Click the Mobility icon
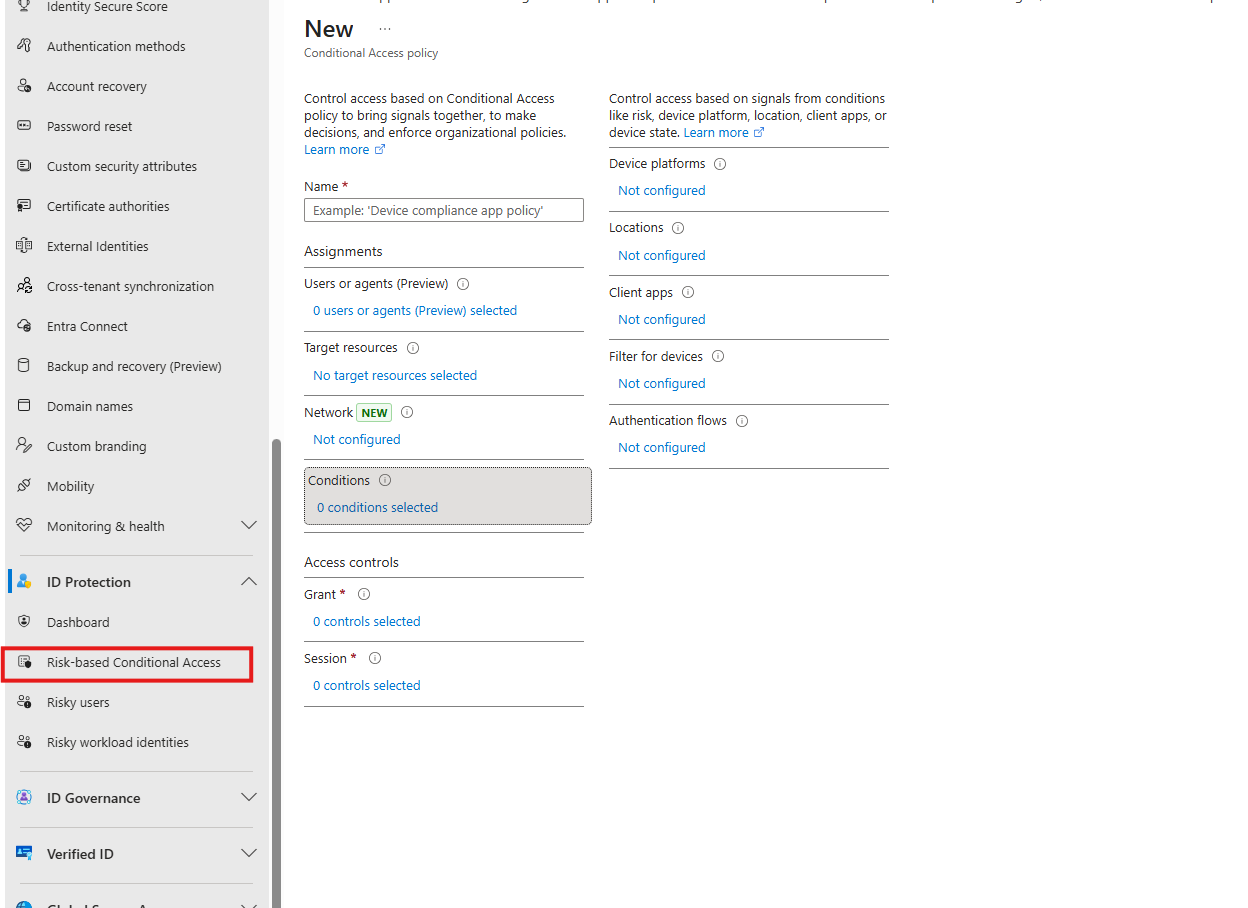1248x908 pixels. tap(25, 486)
